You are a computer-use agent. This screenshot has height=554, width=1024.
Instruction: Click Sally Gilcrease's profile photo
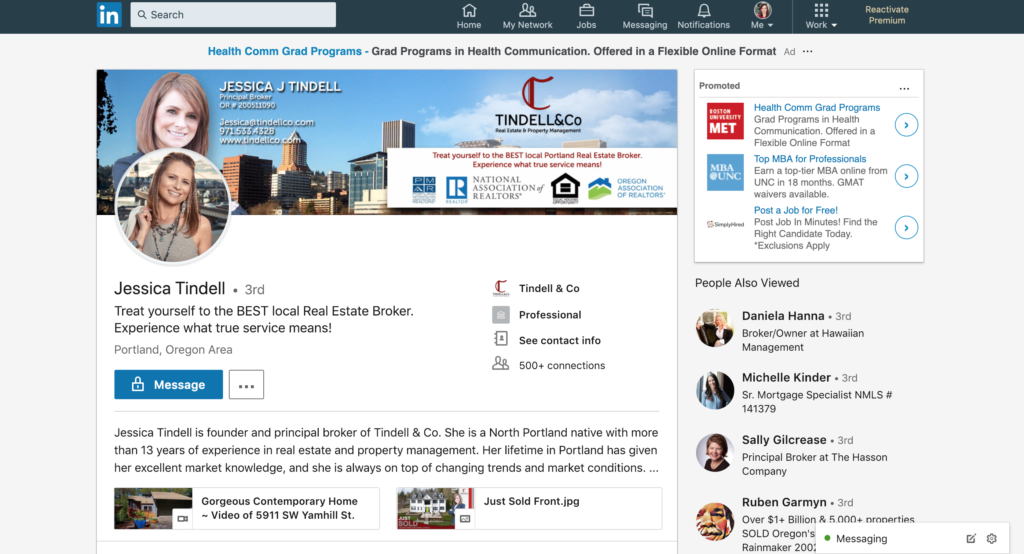coord(714,453)
